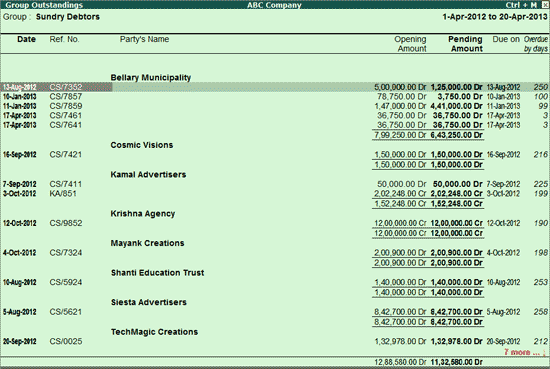550x369 pixels.
Task: Click the '7 more ...' indicator
Action: pyautogui.click(x=522, y=352)
